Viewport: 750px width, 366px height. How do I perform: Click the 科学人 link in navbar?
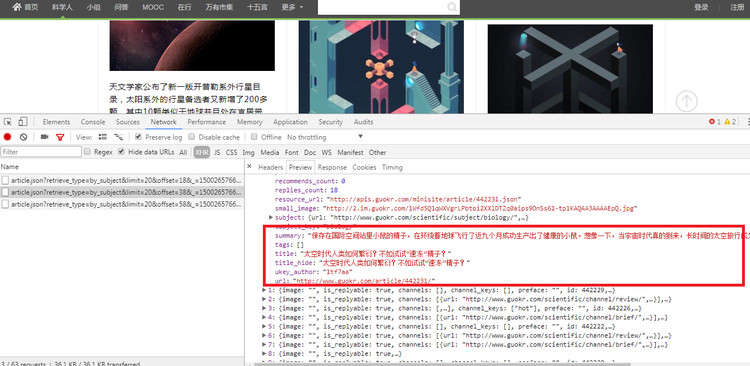[x=62, y=7]
